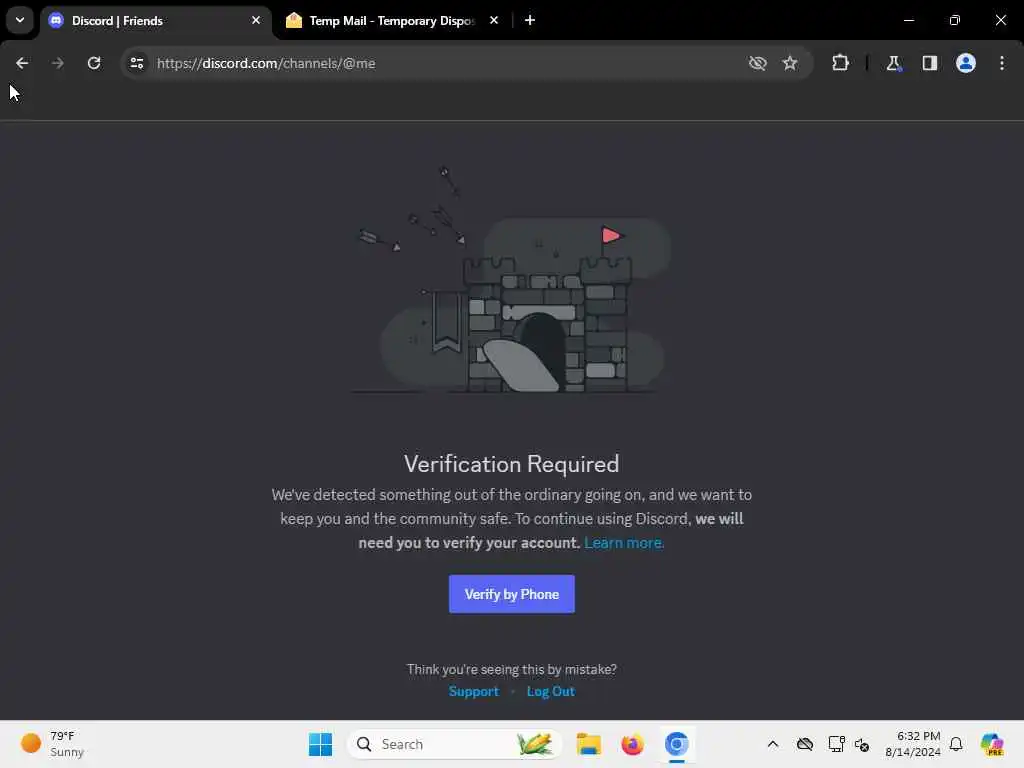Click the third-party cookies blocked eye icon

[758, 63]
